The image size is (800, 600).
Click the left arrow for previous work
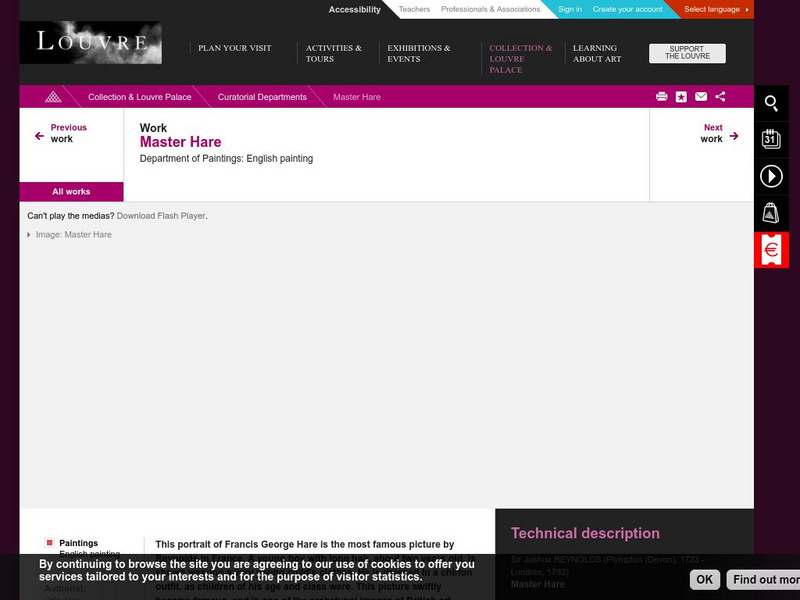click(39, 136)
